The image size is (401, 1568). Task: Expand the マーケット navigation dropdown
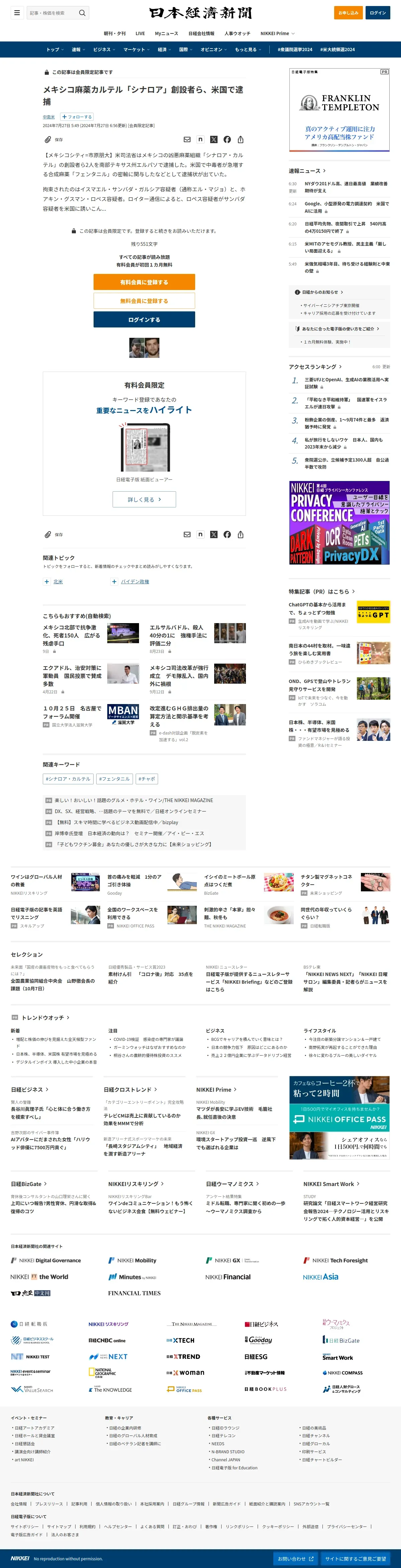pos(136,49)
